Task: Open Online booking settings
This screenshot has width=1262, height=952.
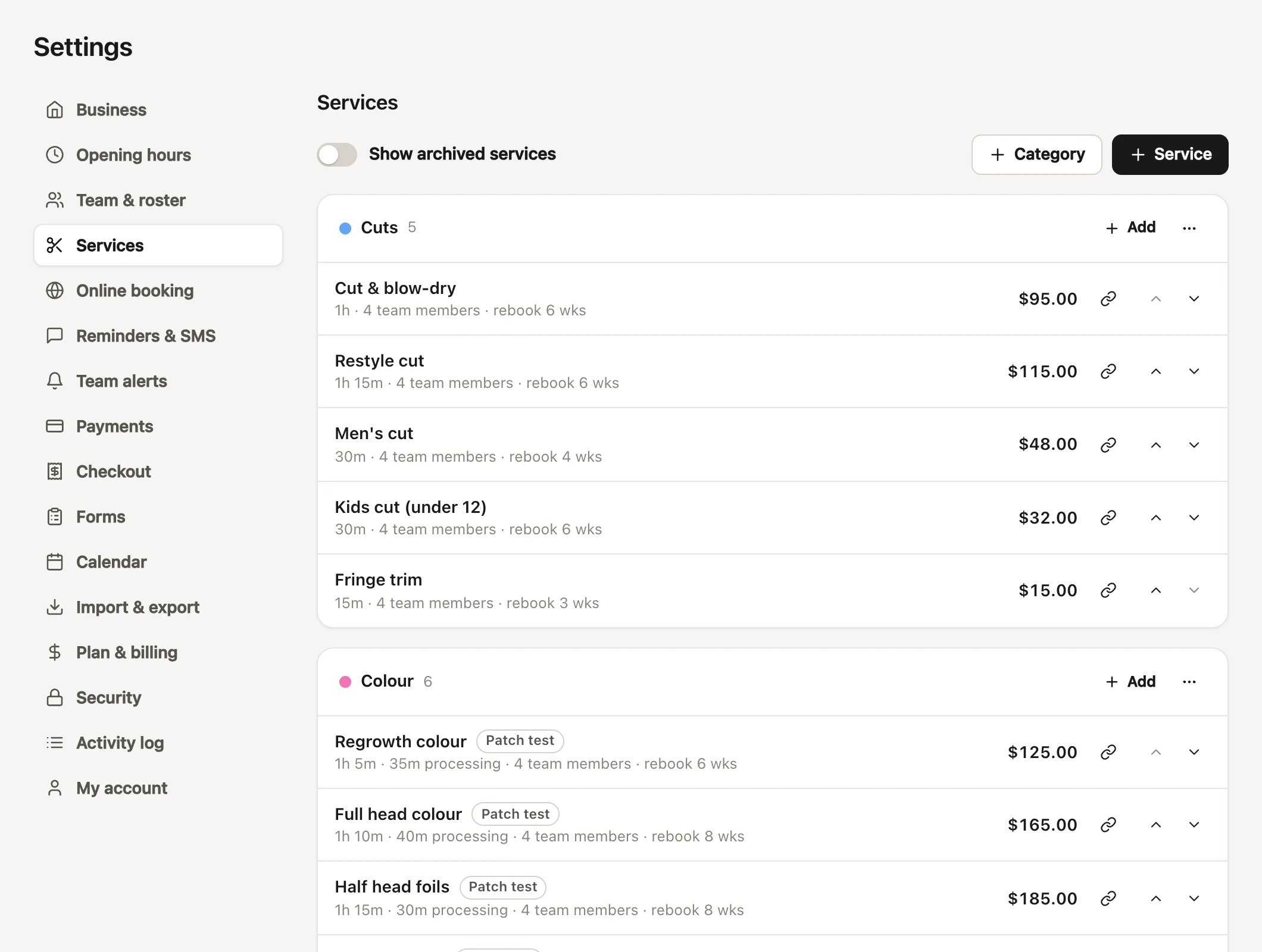Action: click(158, 291)
